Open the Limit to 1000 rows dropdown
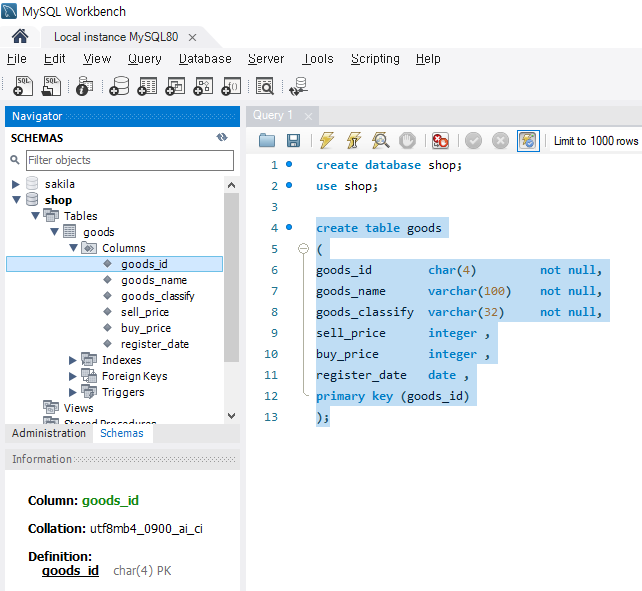642x591 pixels. [596, 141]
